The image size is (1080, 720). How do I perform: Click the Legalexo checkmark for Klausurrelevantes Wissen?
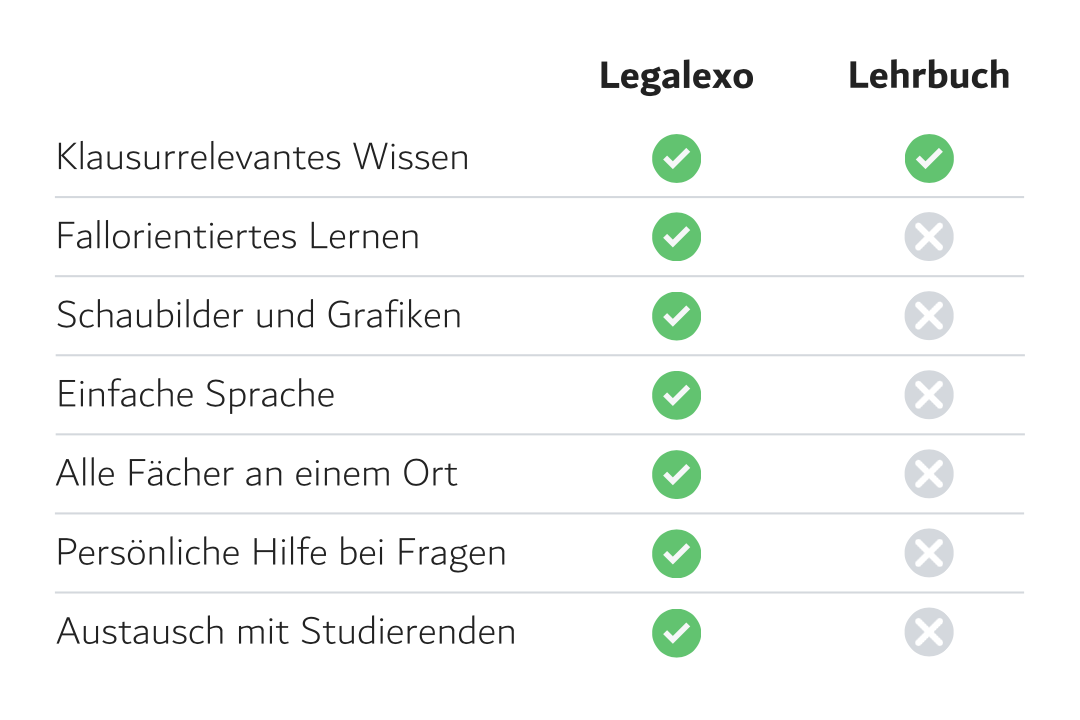(676, 158)
